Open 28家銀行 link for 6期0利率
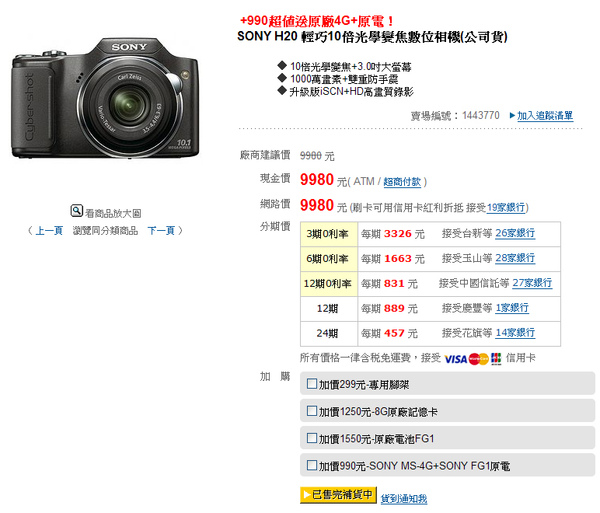The height and width of the screenshot is (513, 600). tap(515, 258)
